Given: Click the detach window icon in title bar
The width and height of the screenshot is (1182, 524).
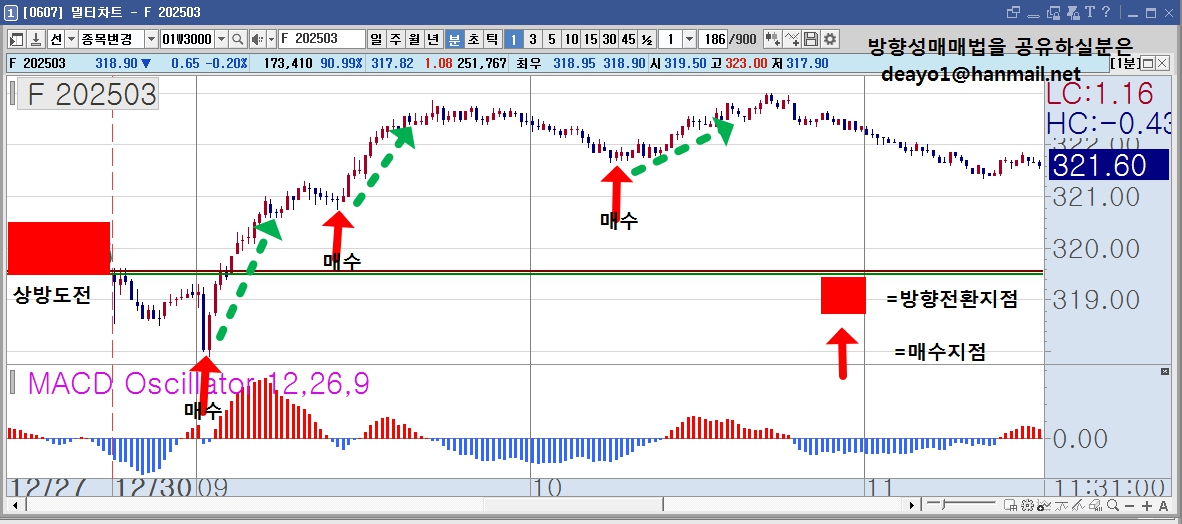Looking at the screenshot, I should coord(1014,13).
